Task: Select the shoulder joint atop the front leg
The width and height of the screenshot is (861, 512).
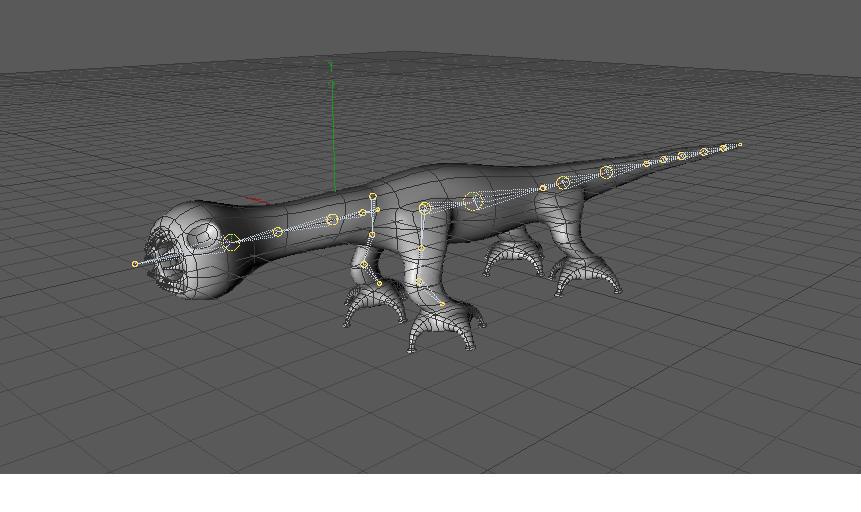Action: (424, 208)
